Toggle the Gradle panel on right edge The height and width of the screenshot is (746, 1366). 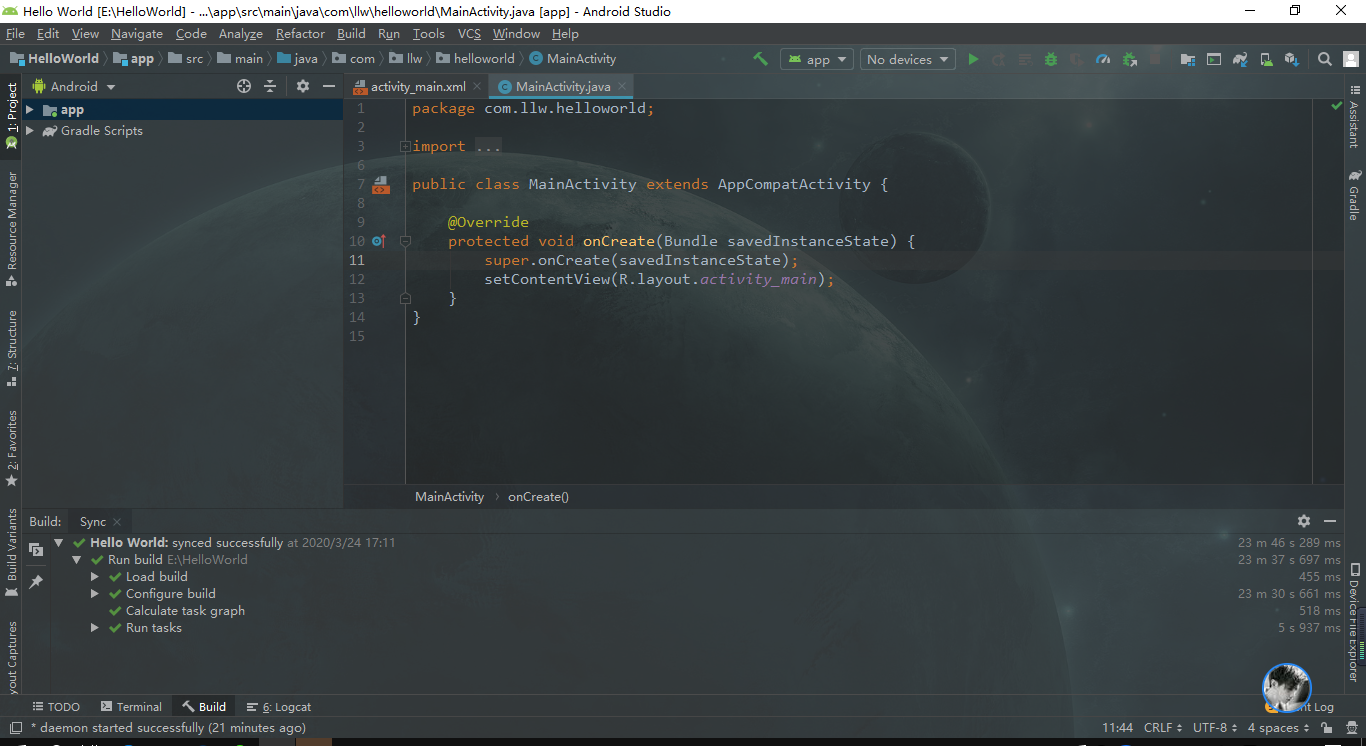pos(1354,195)
